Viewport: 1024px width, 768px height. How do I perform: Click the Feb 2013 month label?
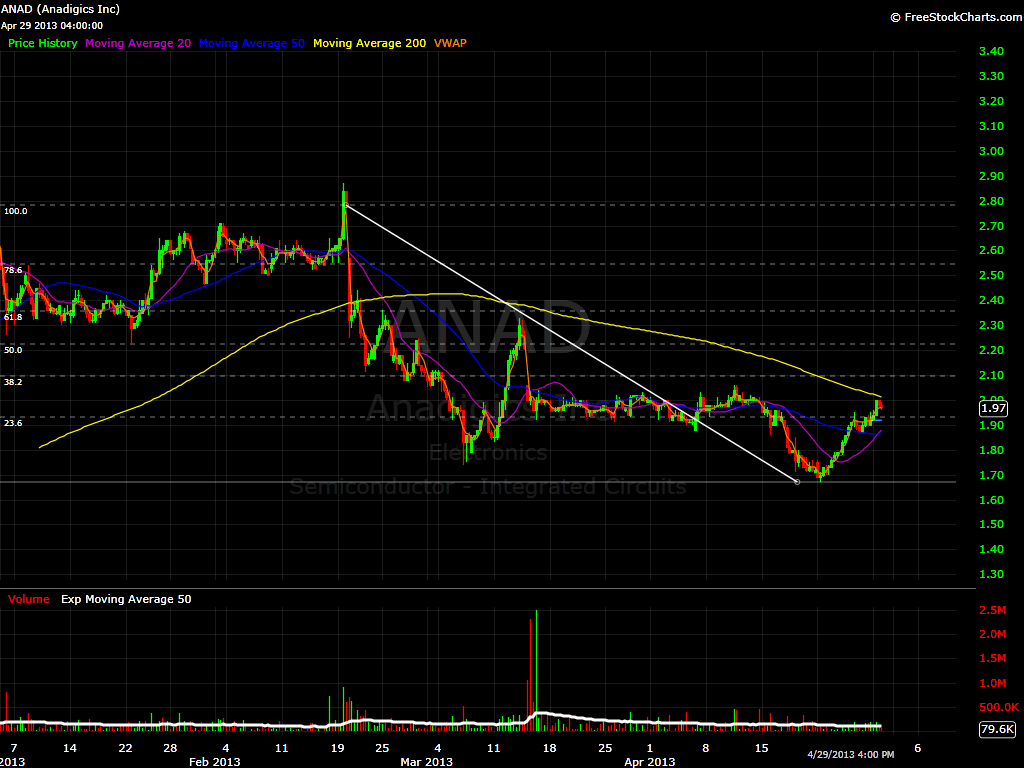(x=214, y=762)
